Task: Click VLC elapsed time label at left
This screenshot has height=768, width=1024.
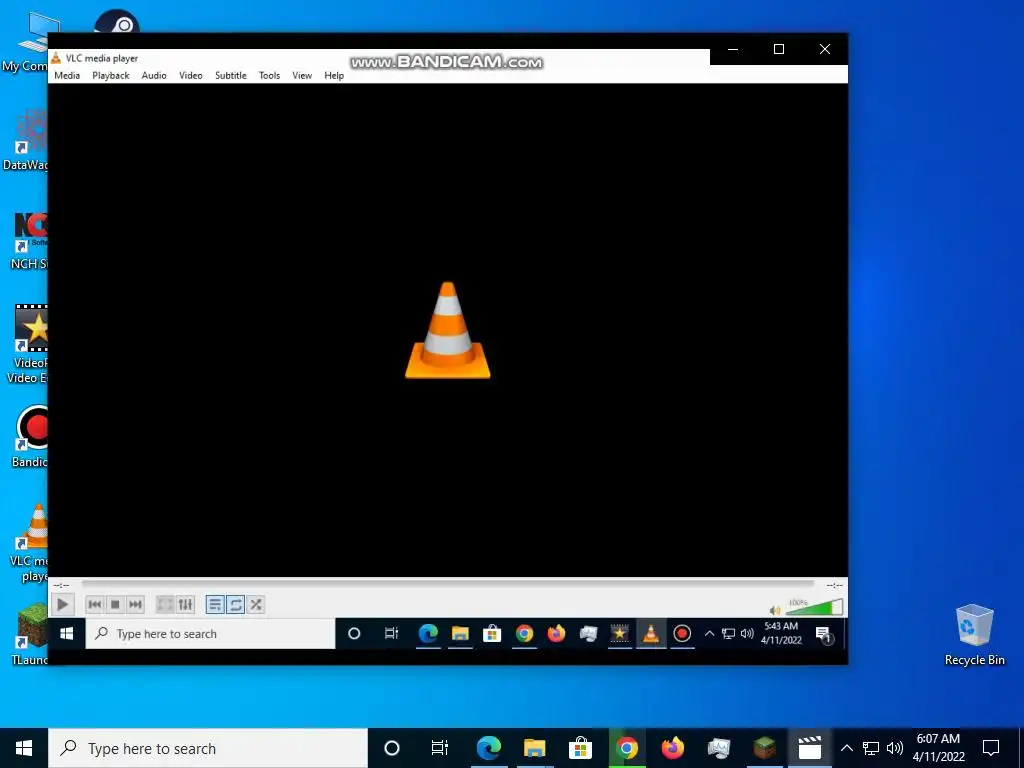Action: [61, 585]
